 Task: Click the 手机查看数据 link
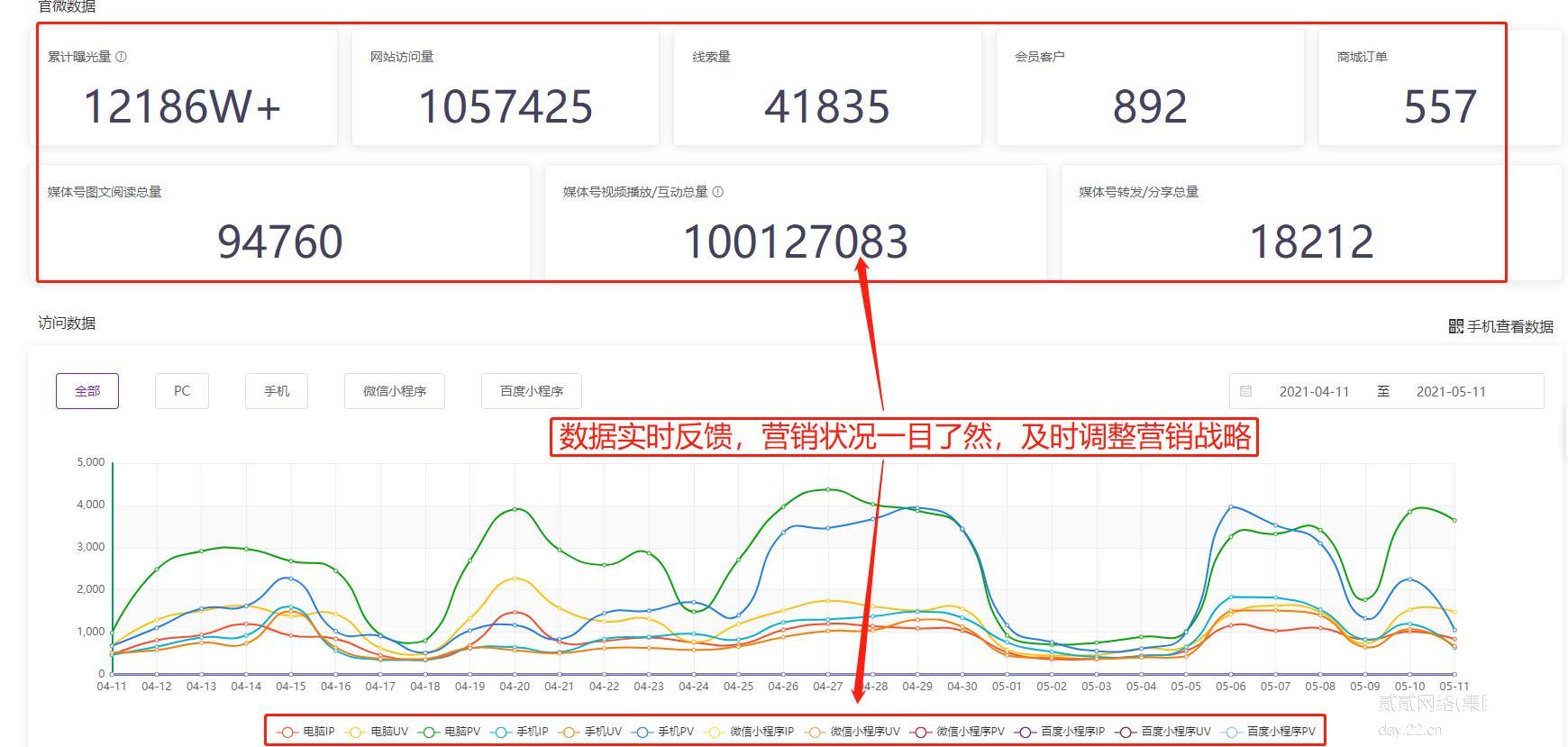(x=1509, y=326)
